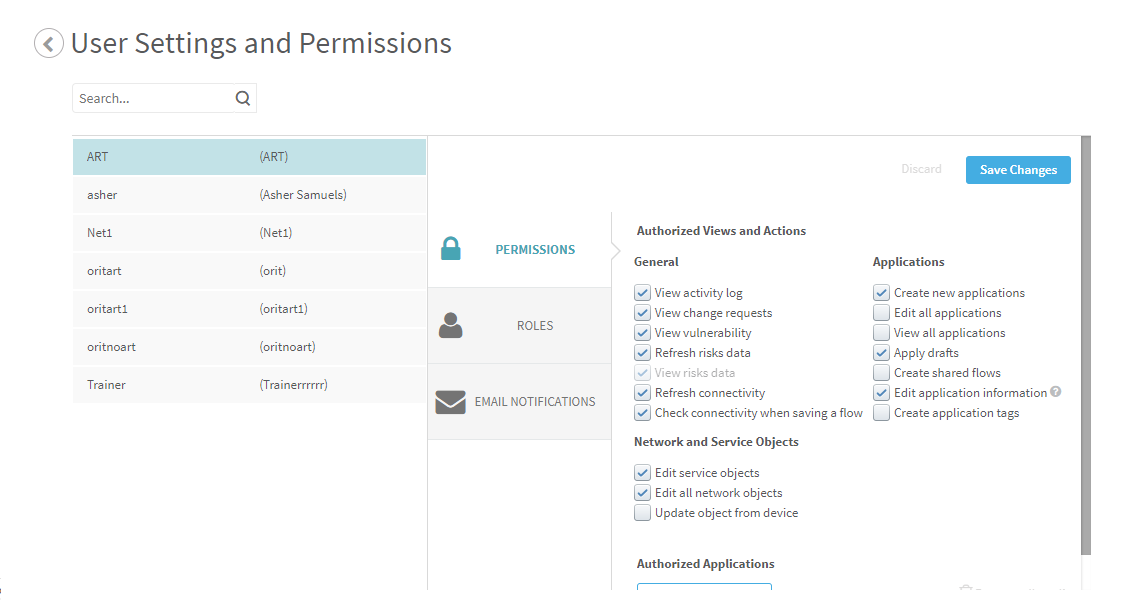Click the Roles person icon
The image size is (1133, 601).
pos(451,325)
